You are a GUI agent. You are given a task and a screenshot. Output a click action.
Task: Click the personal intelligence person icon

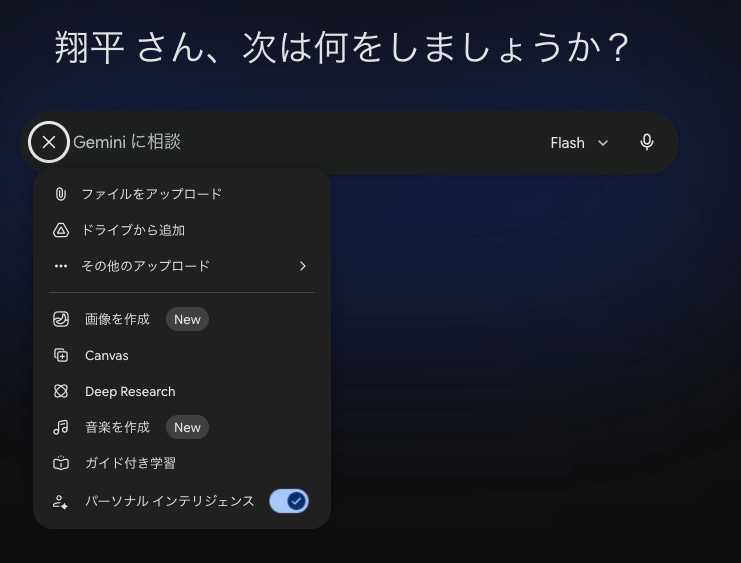60,502
